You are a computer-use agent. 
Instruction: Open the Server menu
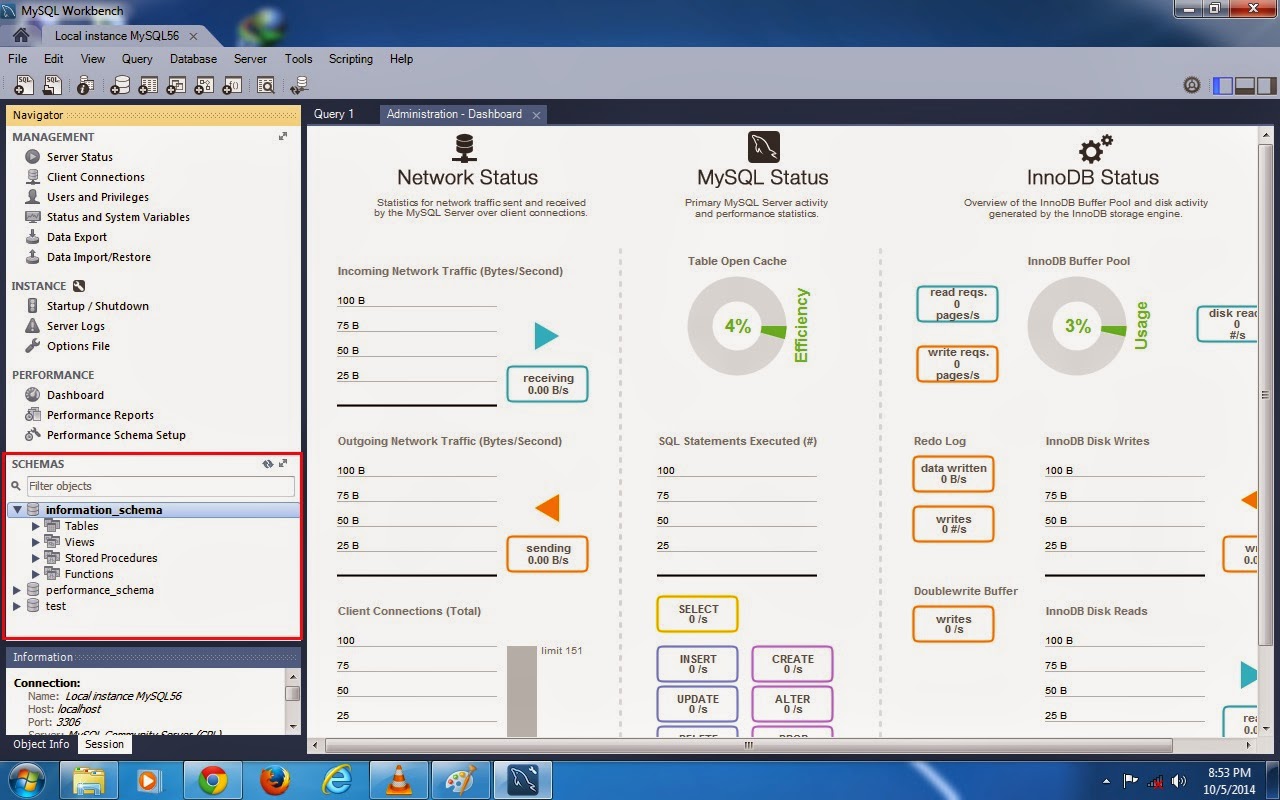tap(250, 59)
